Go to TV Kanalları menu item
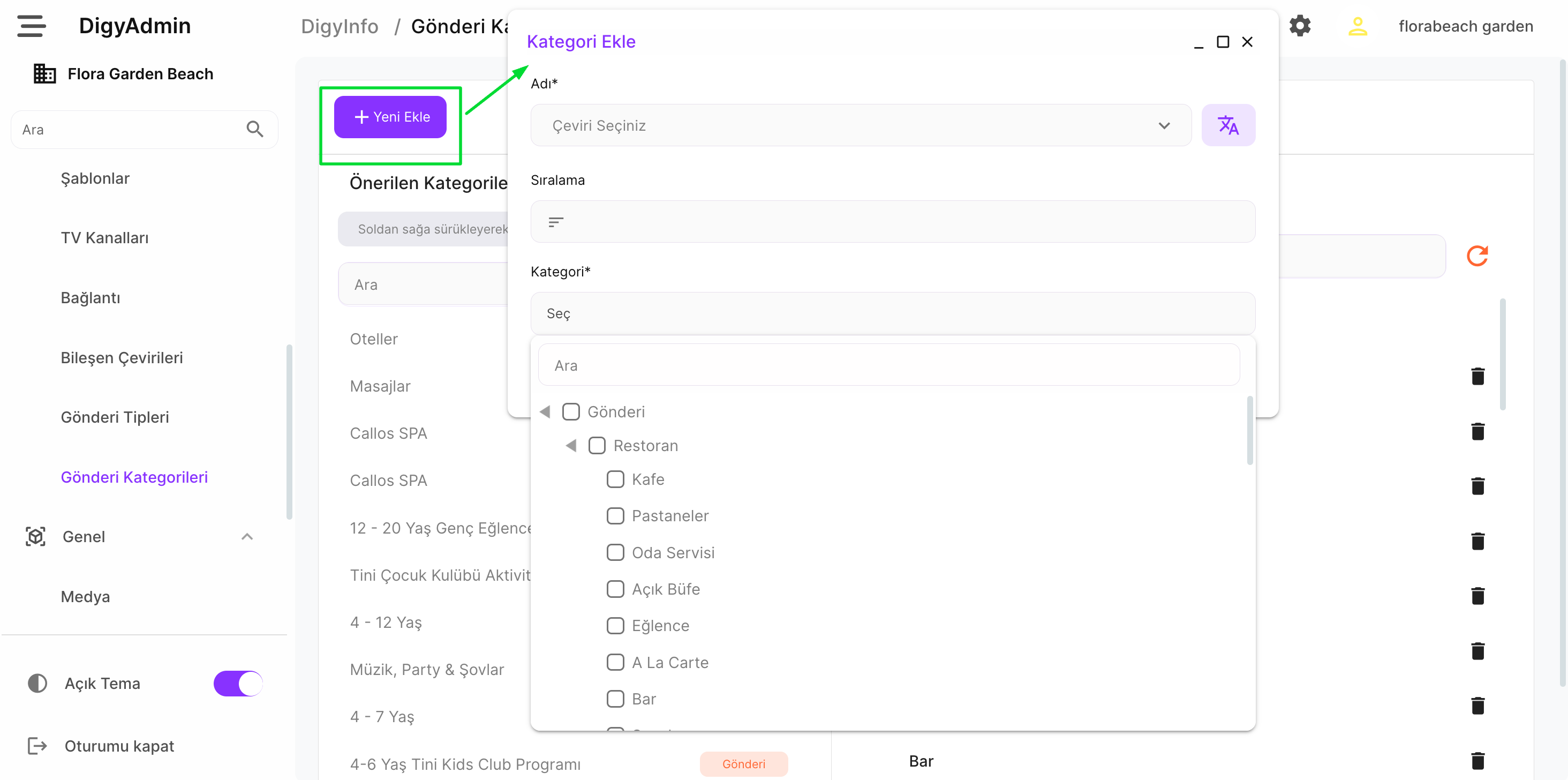This screenshot has width=1568, height=780. (x=104, y=237)
